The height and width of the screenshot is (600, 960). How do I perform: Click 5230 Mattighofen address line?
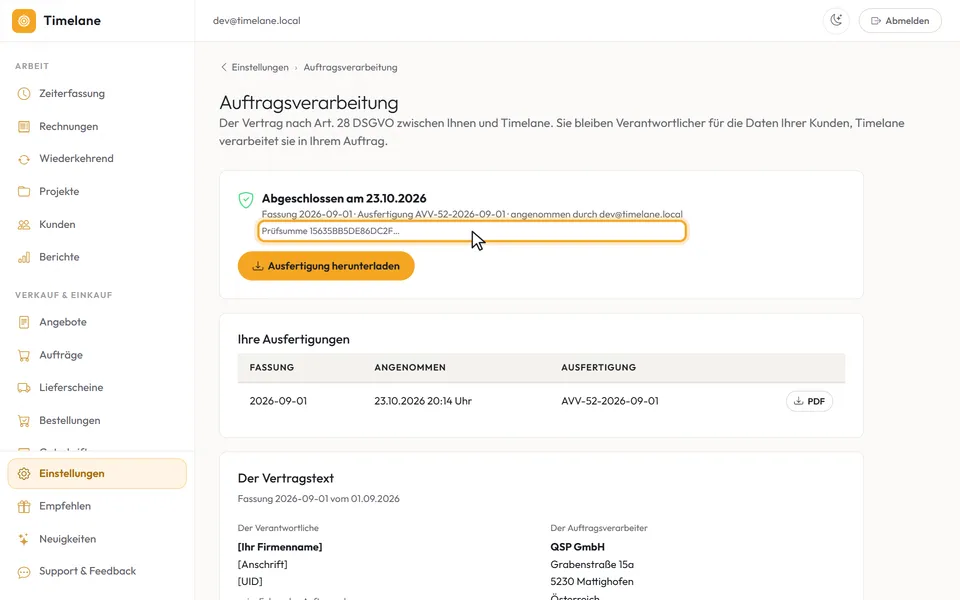592,582
